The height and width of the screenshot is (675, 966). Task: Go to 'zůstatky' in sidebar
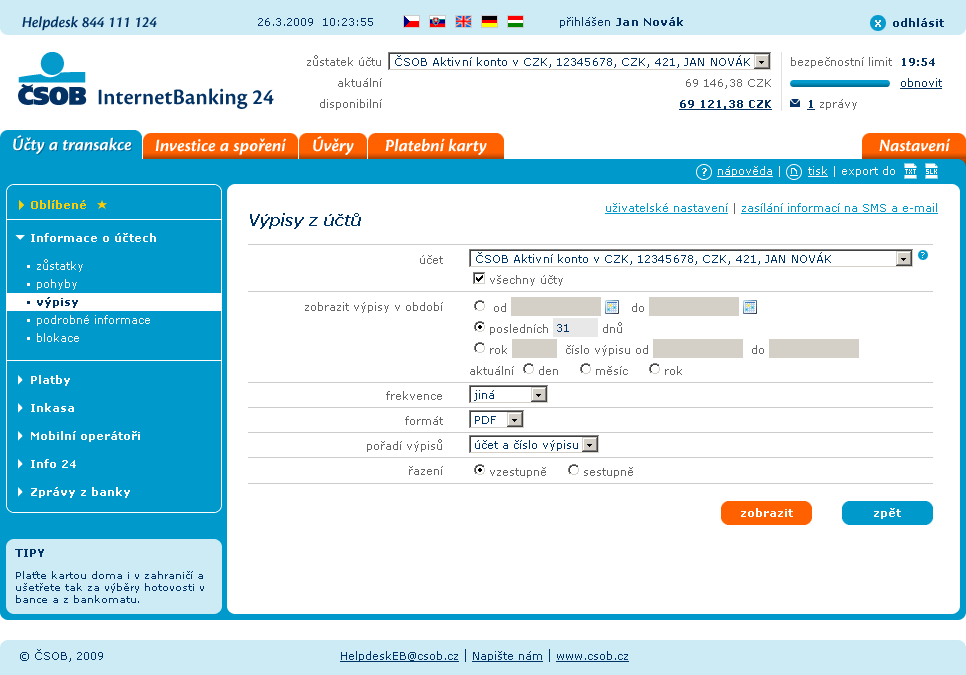60,266
